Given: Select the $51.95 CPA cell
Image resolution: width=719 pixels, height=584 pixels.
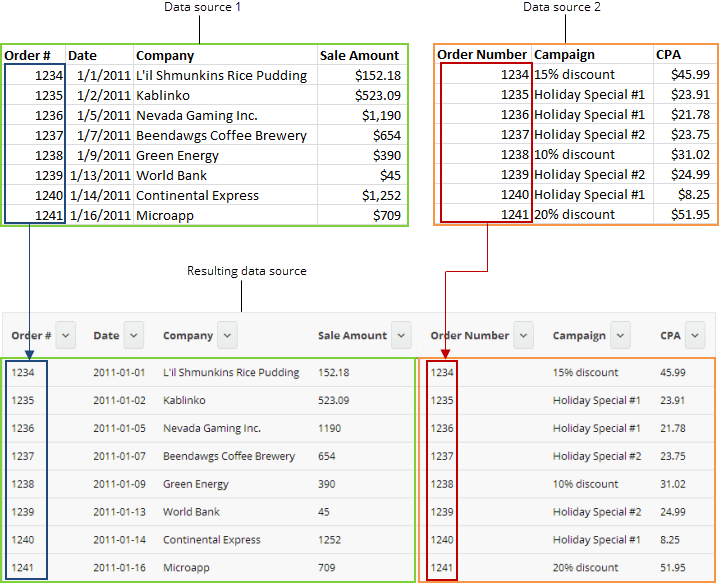Looking at the screenshot, I should (690, 215).
